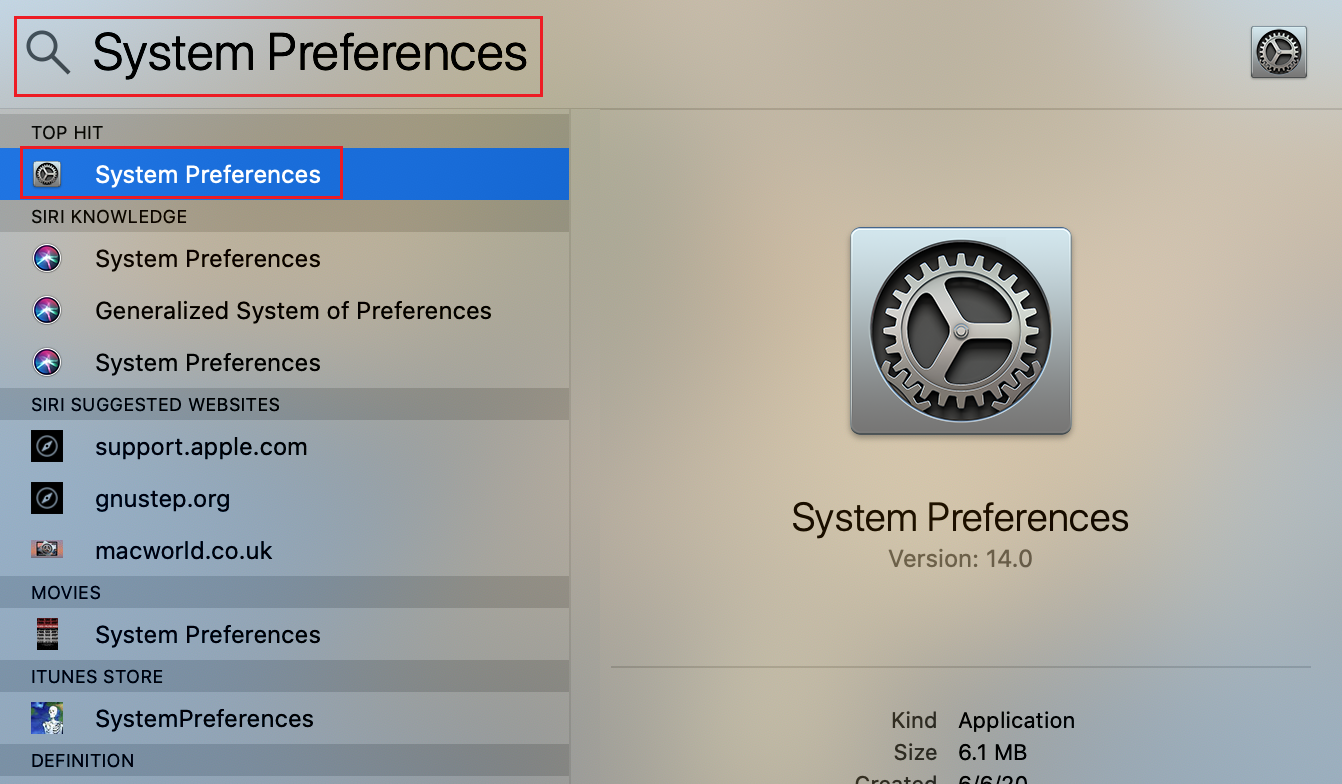Select the SystemPreferences iTunes Store result
The image size is (1342, 784).
point(284,718)
